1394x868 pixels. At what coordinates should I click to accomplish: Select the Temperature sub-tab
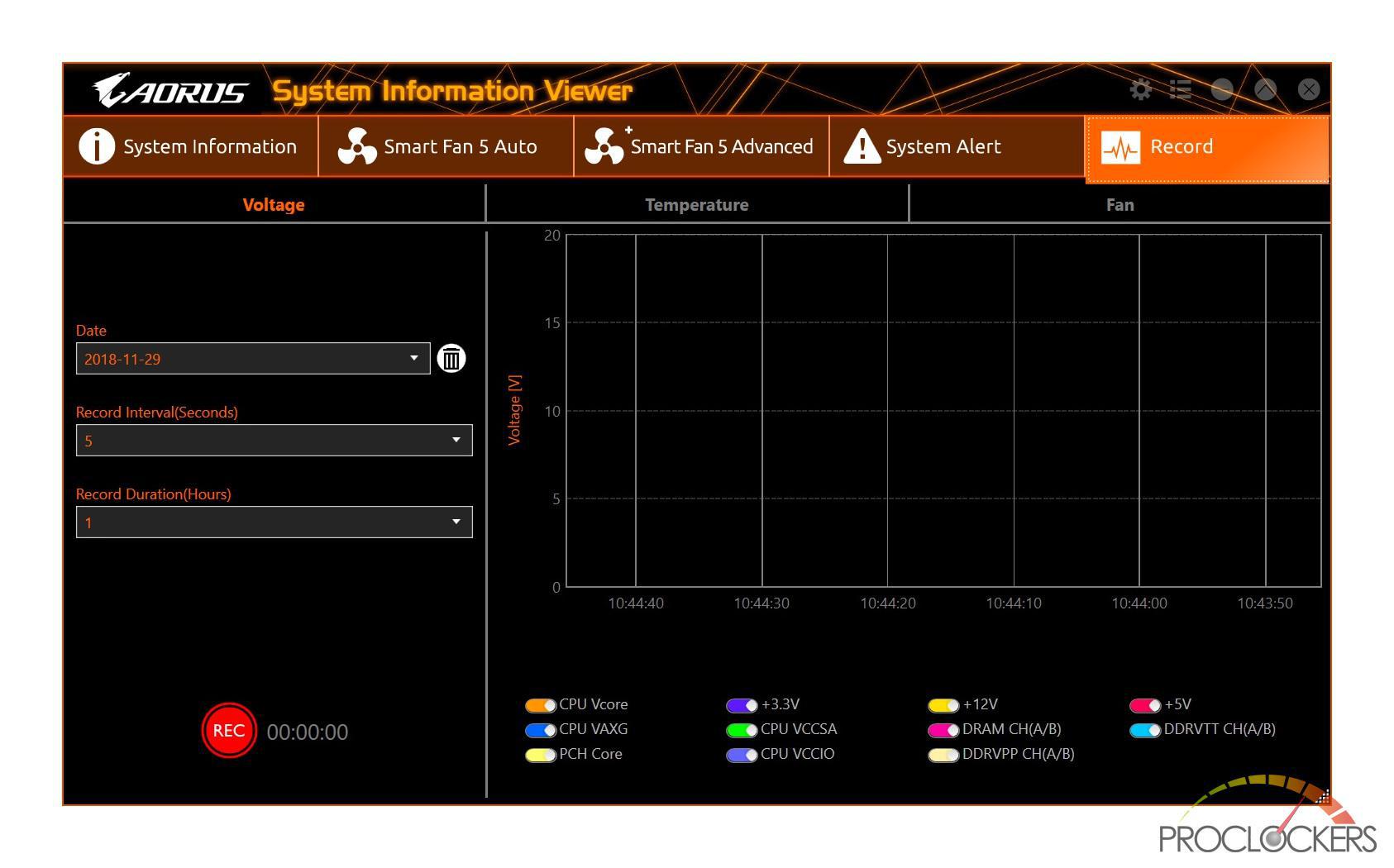(x=697, y=204)
